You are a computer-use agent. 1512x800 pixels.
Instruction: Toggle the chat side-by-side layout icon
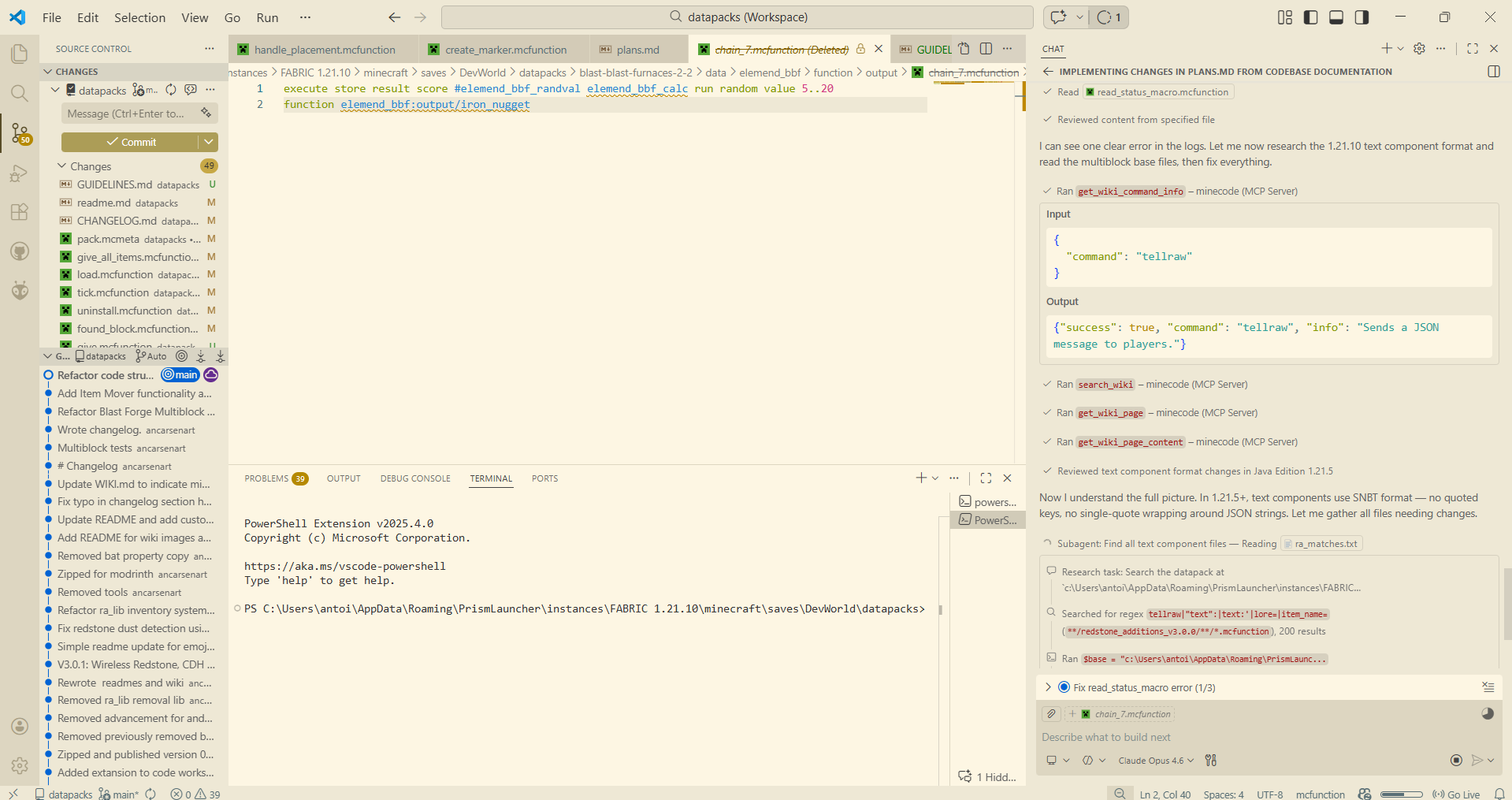(x=1493, y=72)
